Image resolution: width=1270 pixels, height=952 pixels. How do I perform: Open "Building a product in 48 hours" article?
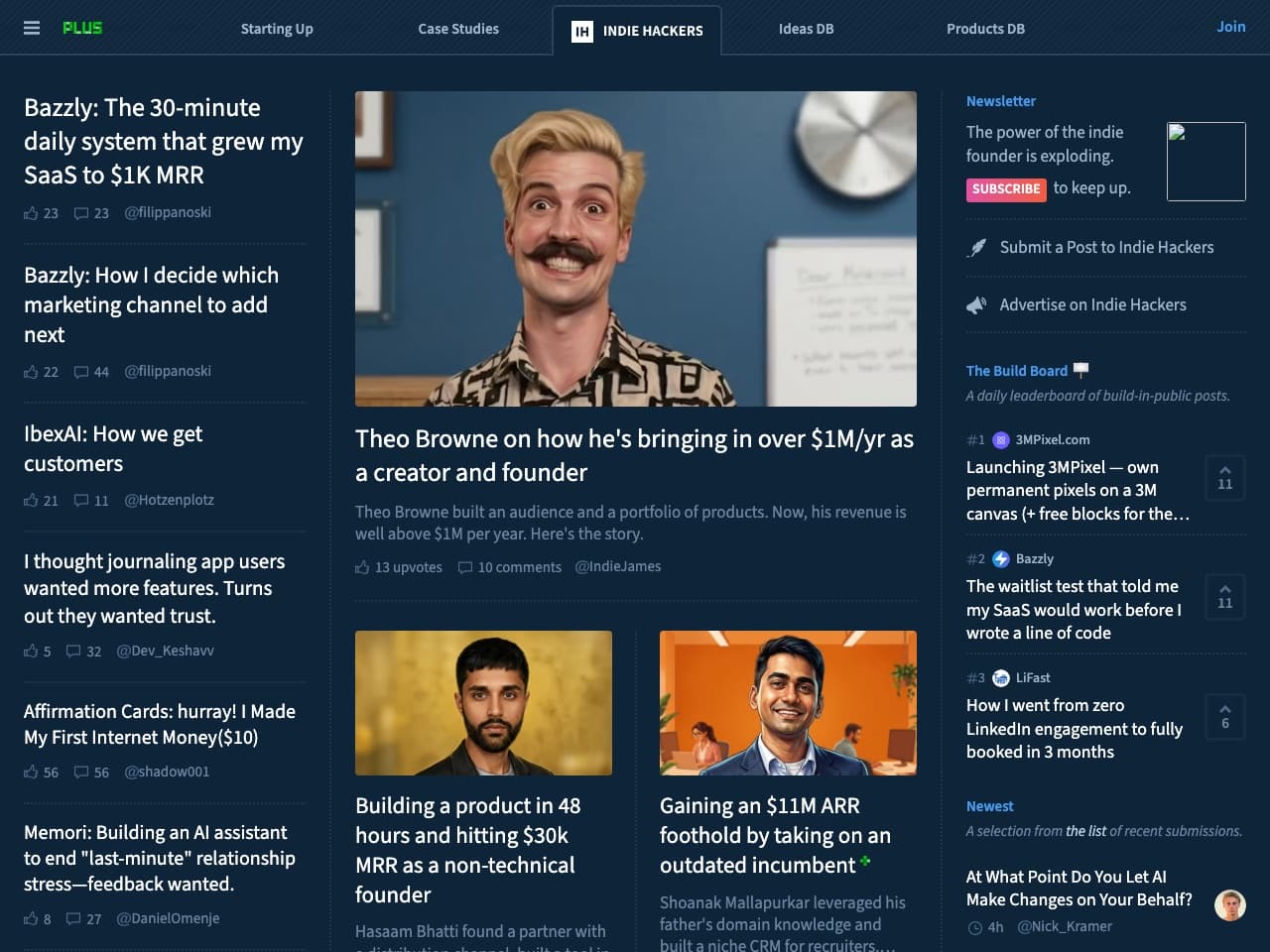pyautogui.click(x=468, y=850)
